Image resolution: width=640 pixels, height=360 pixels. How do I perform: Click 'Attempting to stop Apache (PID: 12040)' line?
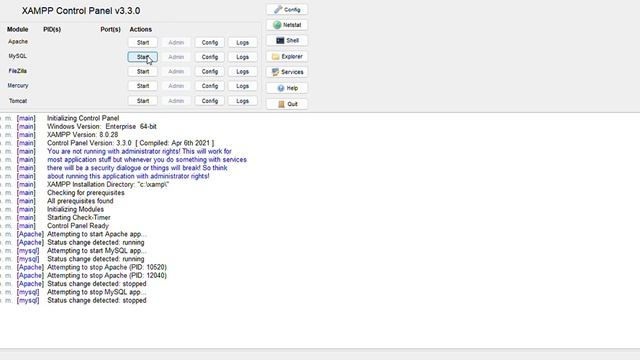107,276
